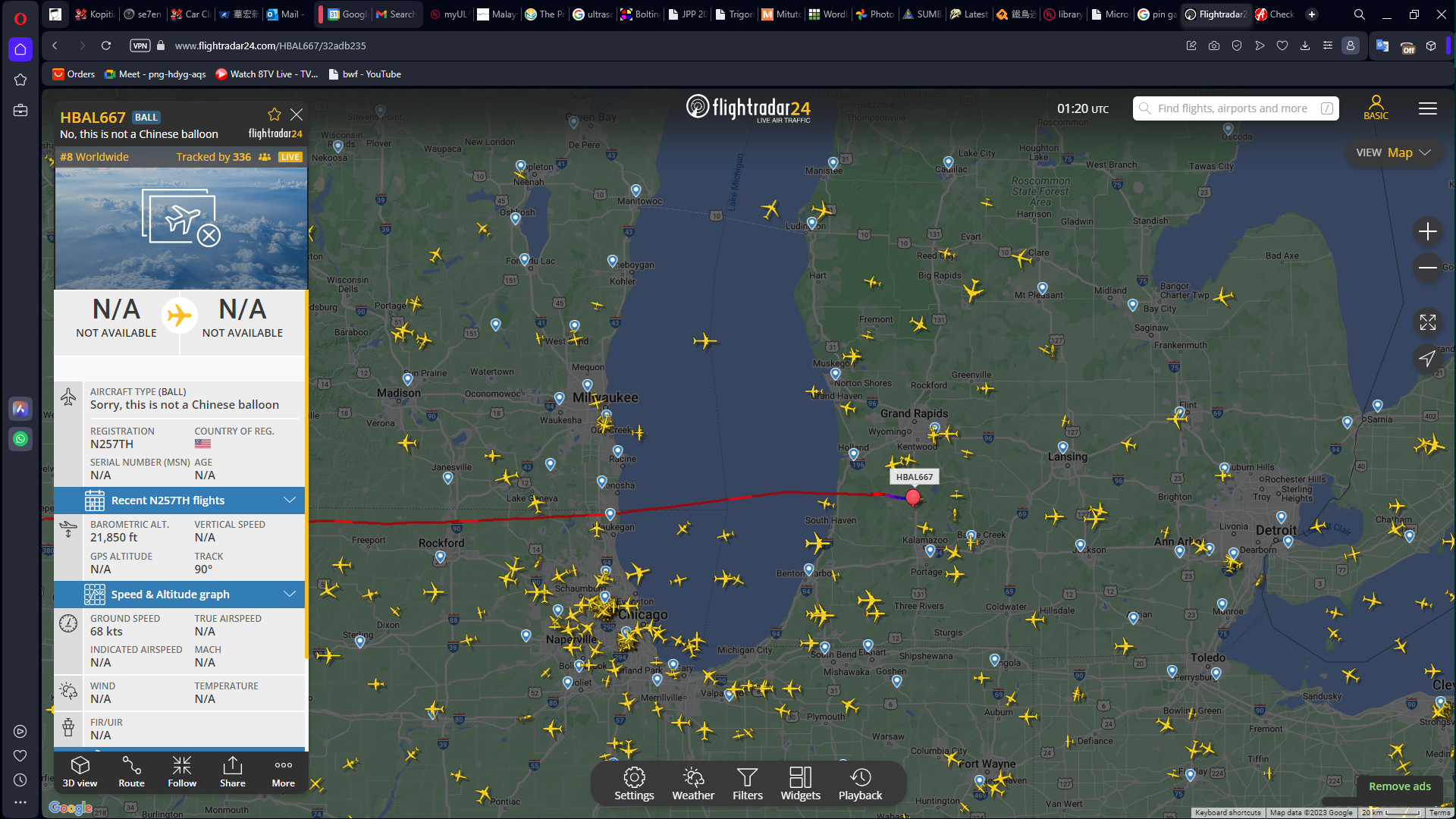Open 3D view of the flight
This screenshot has width=1456, height=819.
[80, 772]
